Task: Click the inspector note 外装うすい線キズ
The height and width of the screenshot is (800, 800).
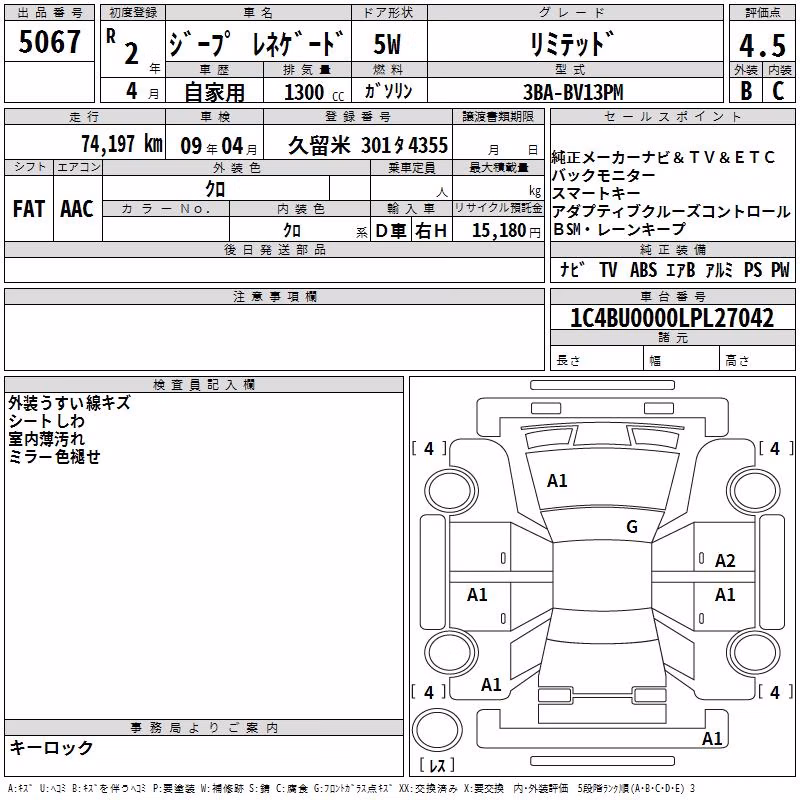Action: click(69, 403)
